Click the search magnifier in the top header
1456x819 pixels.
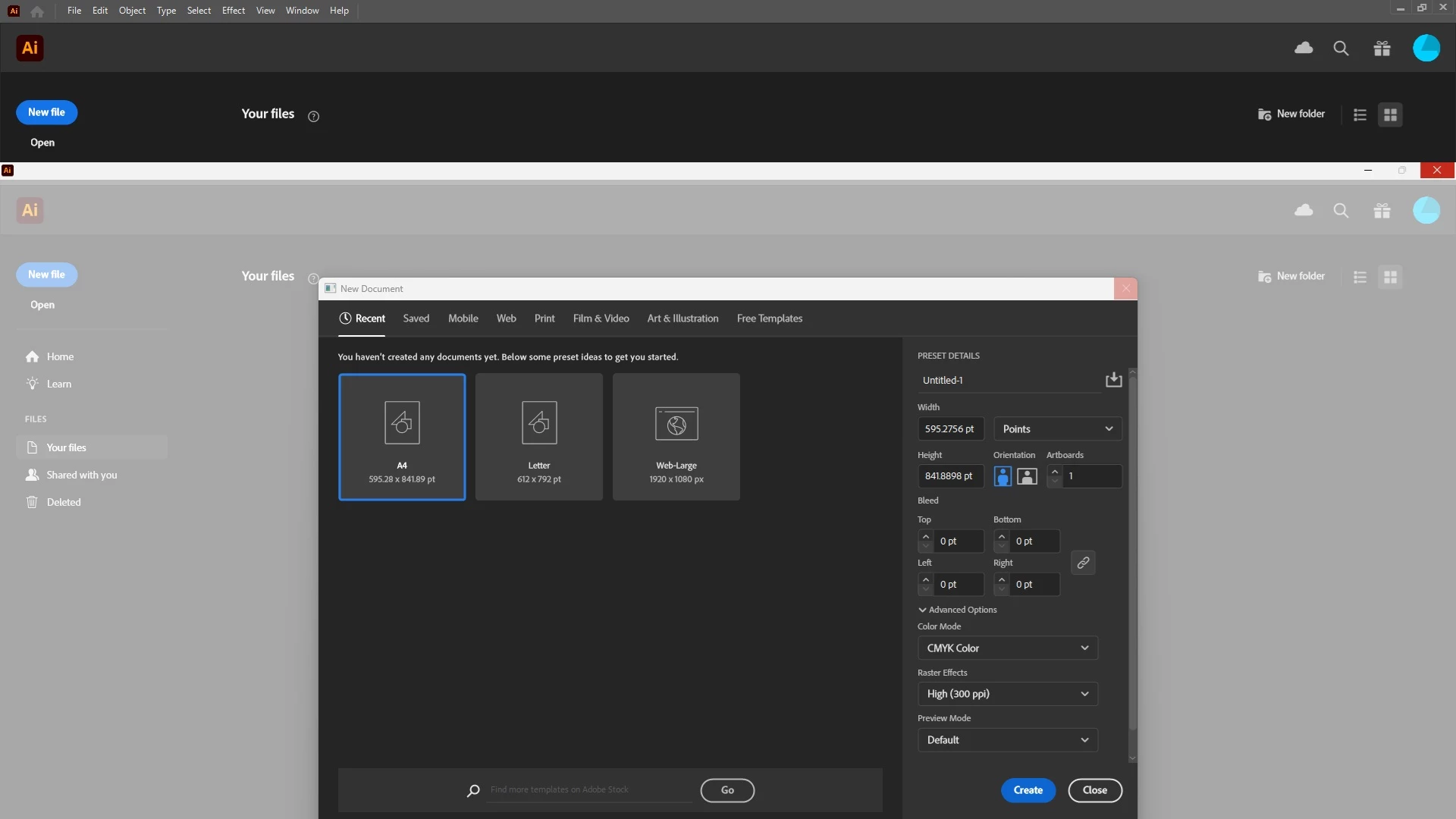[x=1341, y=49]
